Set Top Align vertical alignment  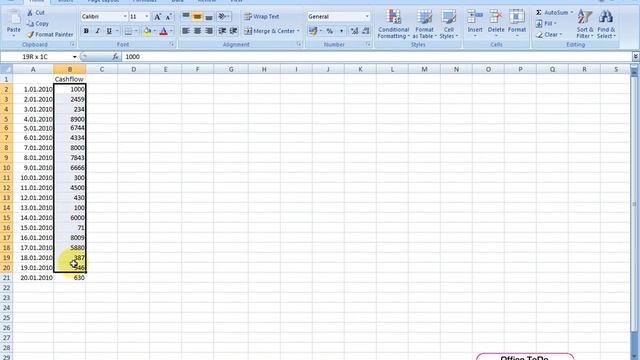(x=186, y=16)
